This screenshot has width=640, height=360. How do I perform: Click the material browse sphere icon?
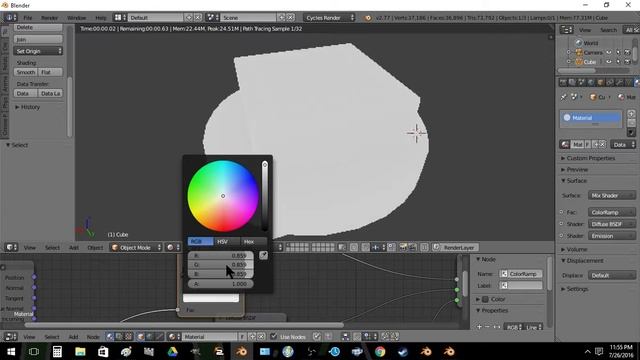(x=565, y=144)
